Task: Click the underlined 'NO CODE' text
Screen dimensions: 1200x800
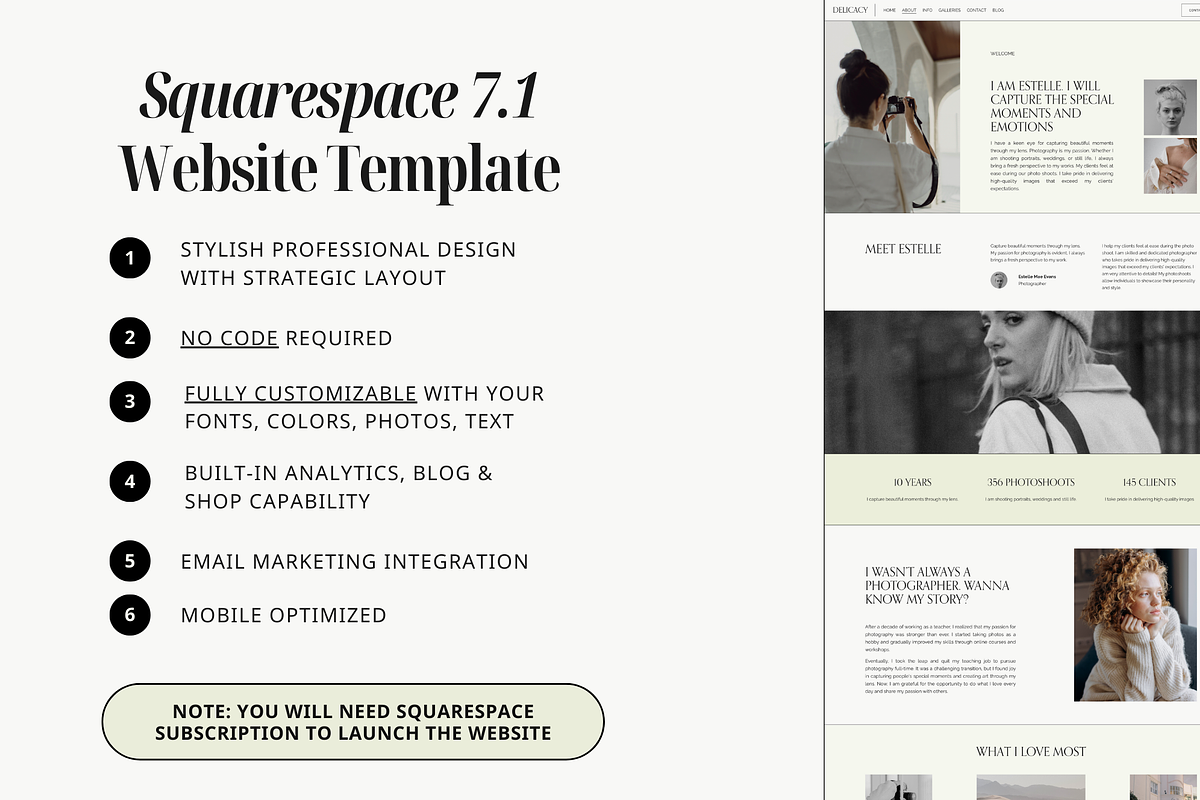Action: click(229, 338)
